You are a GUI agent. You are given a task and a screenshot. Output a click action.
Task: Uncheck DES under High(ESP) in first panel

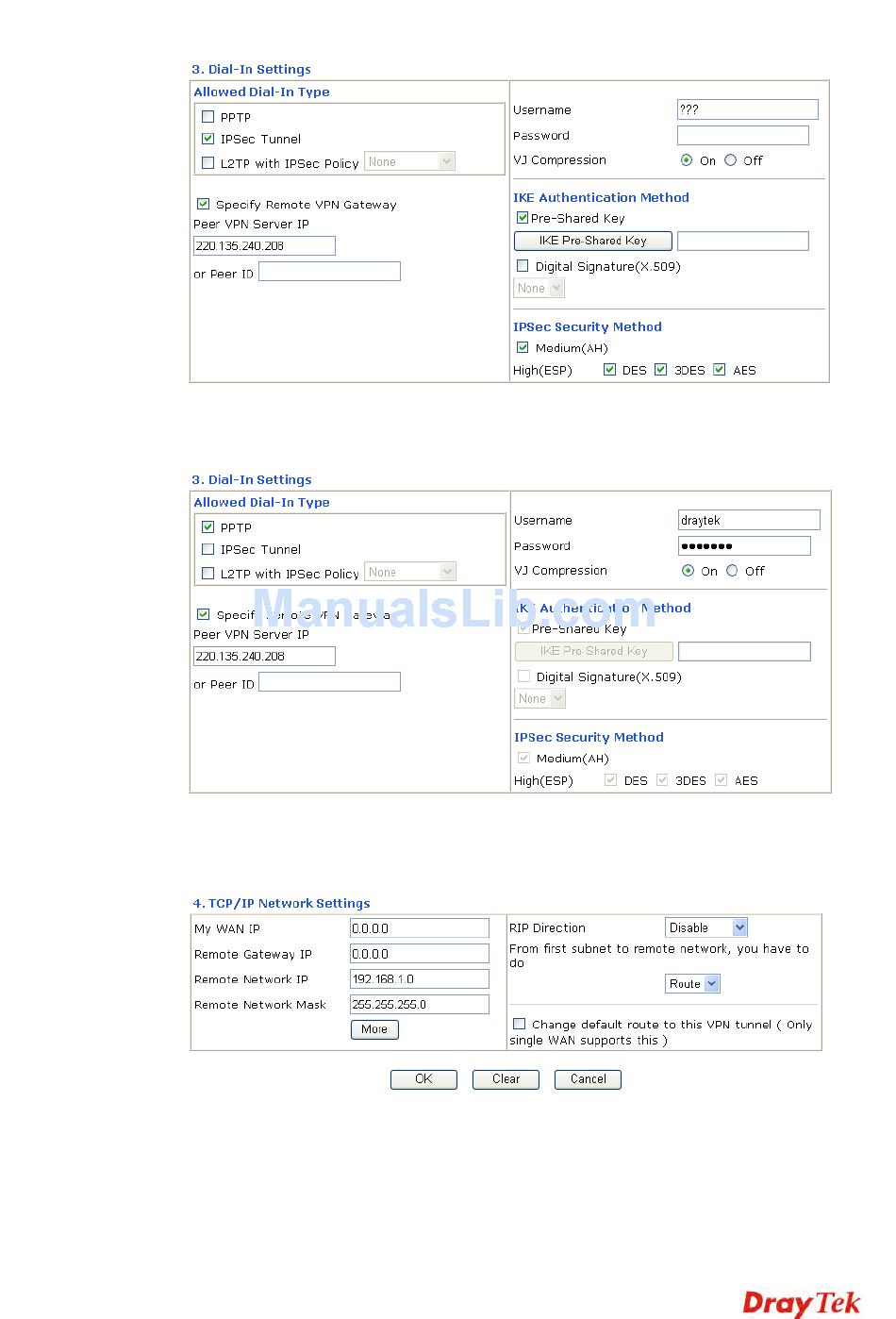coord(609,370)
